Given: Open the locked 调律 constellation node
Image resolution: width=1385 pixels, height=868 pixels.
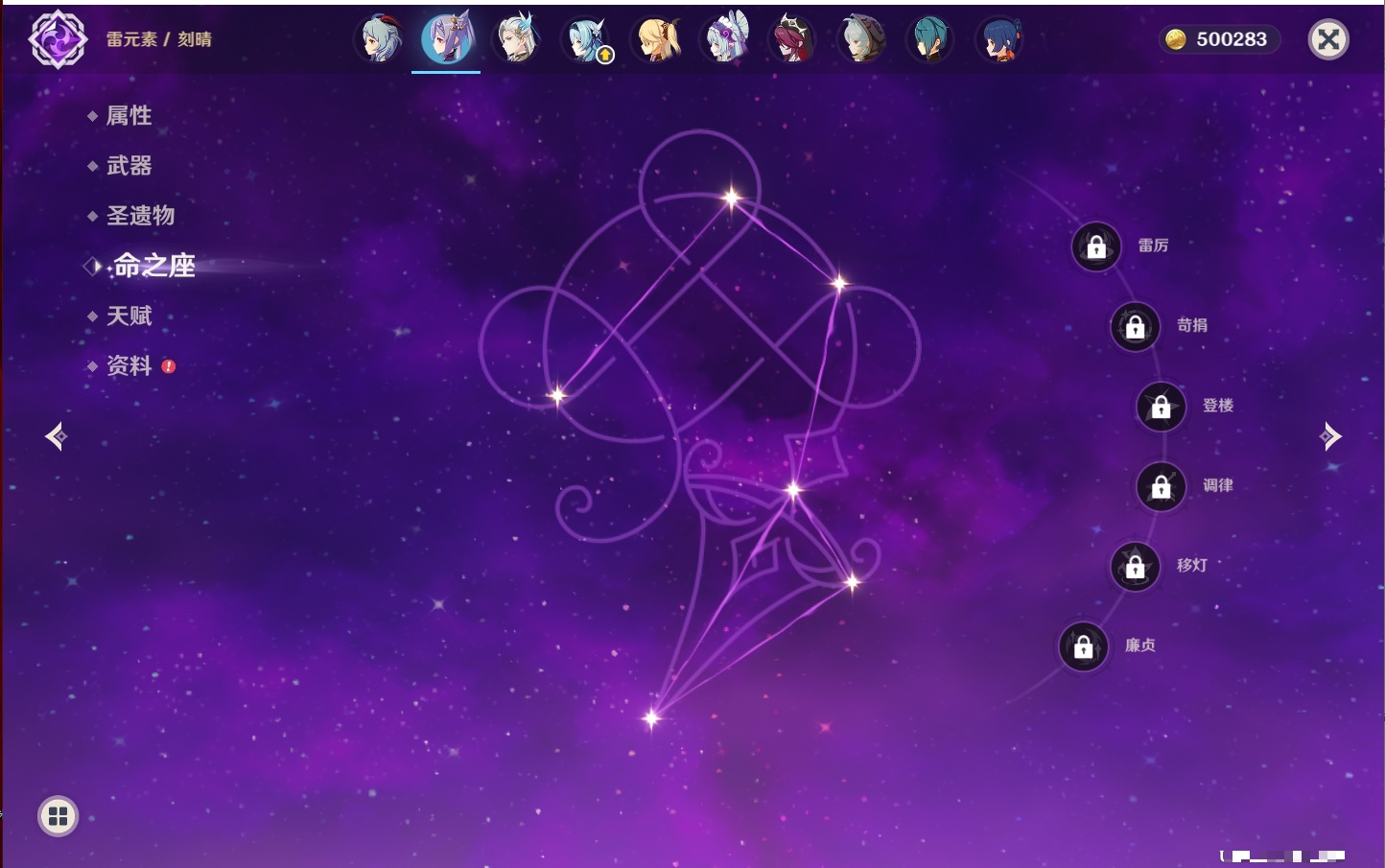Looking at the screenshot, I should (1162, 486).
